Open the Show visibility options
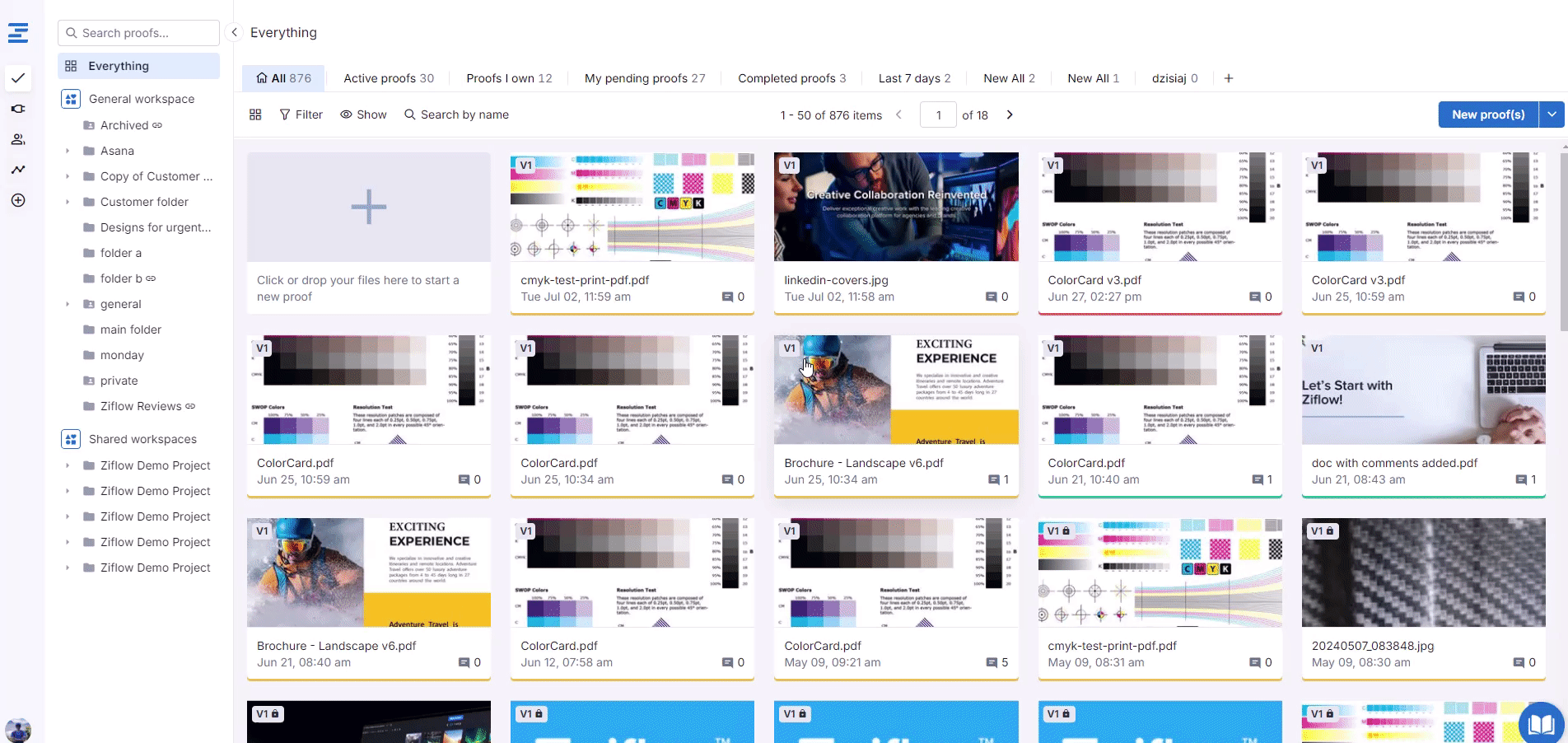 363,114
